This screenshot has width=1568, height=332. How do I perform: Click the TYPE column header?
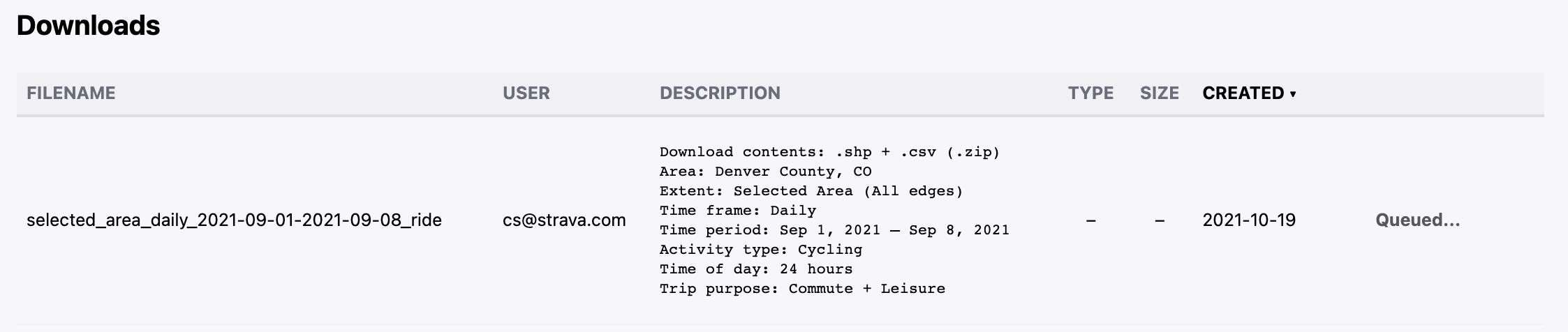[1090, 93]
